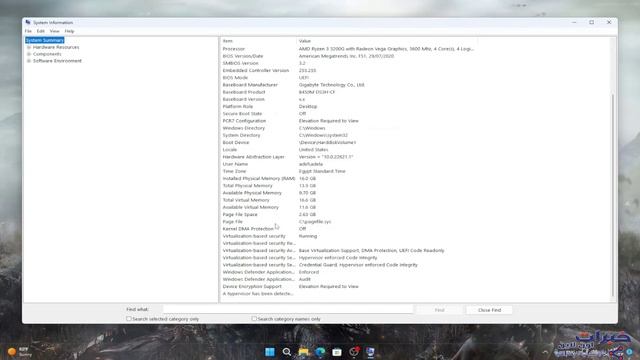This screenshot has width=640, height=360.
Task: Expand the Components node
Action: [29, 54]
